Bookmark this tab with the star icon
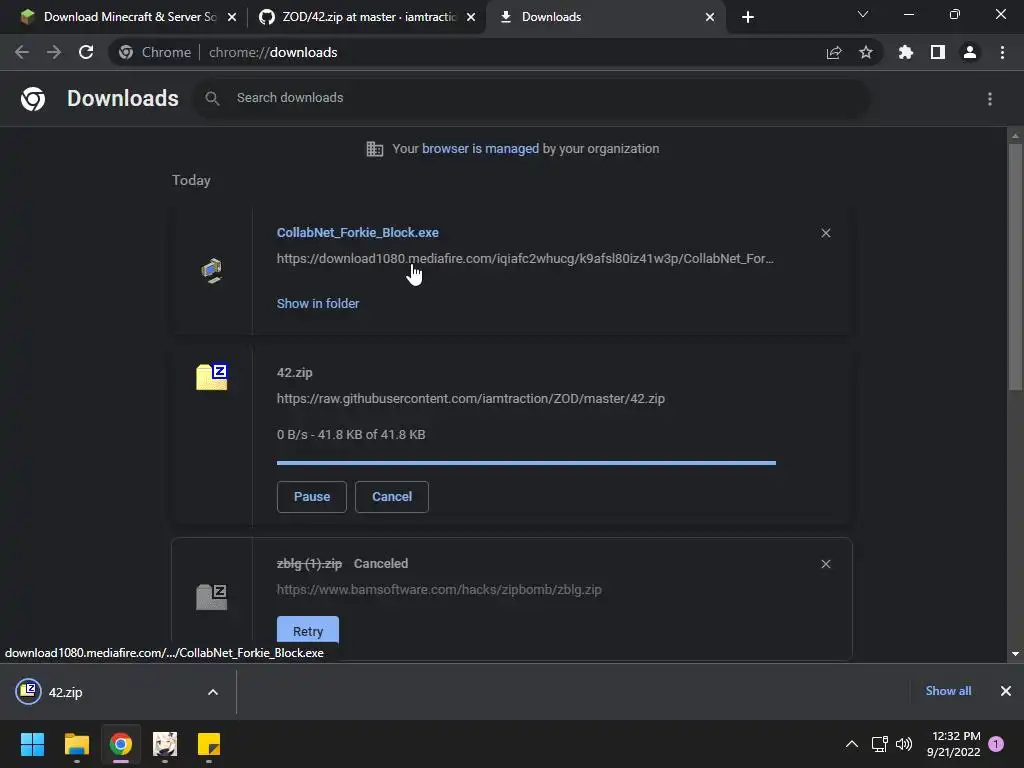Viewport: 1024px width, 768px height. [x=866, y=52]
